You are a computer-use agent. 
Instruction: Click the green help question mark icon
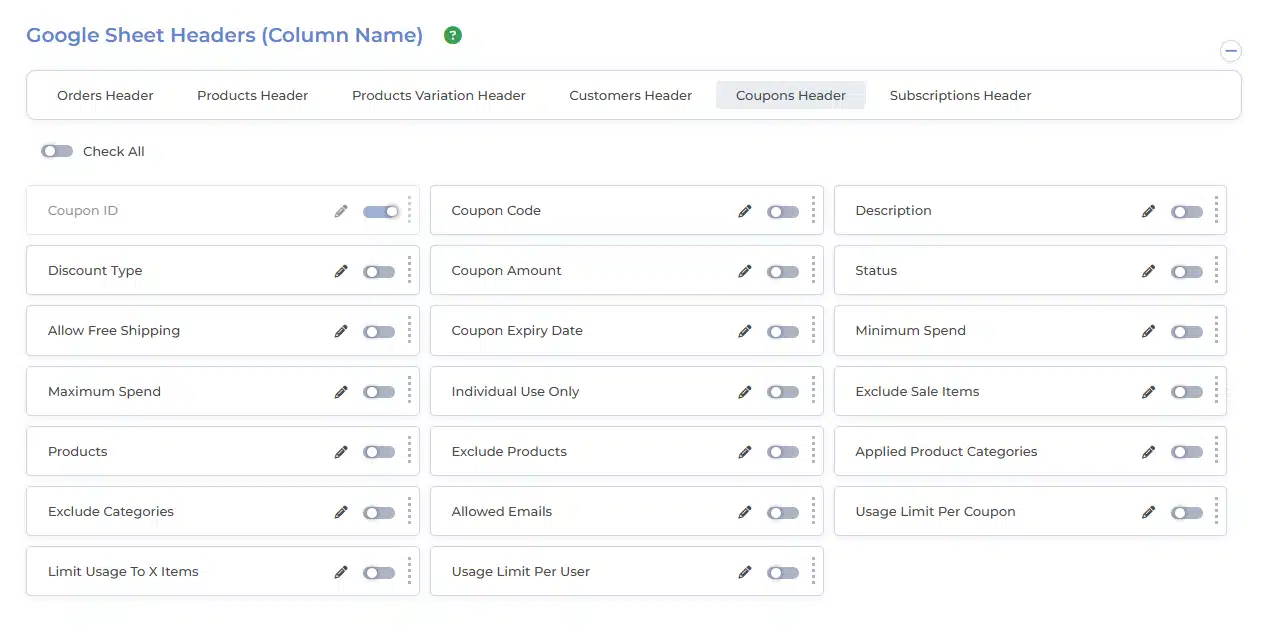(x=453, y=36)
